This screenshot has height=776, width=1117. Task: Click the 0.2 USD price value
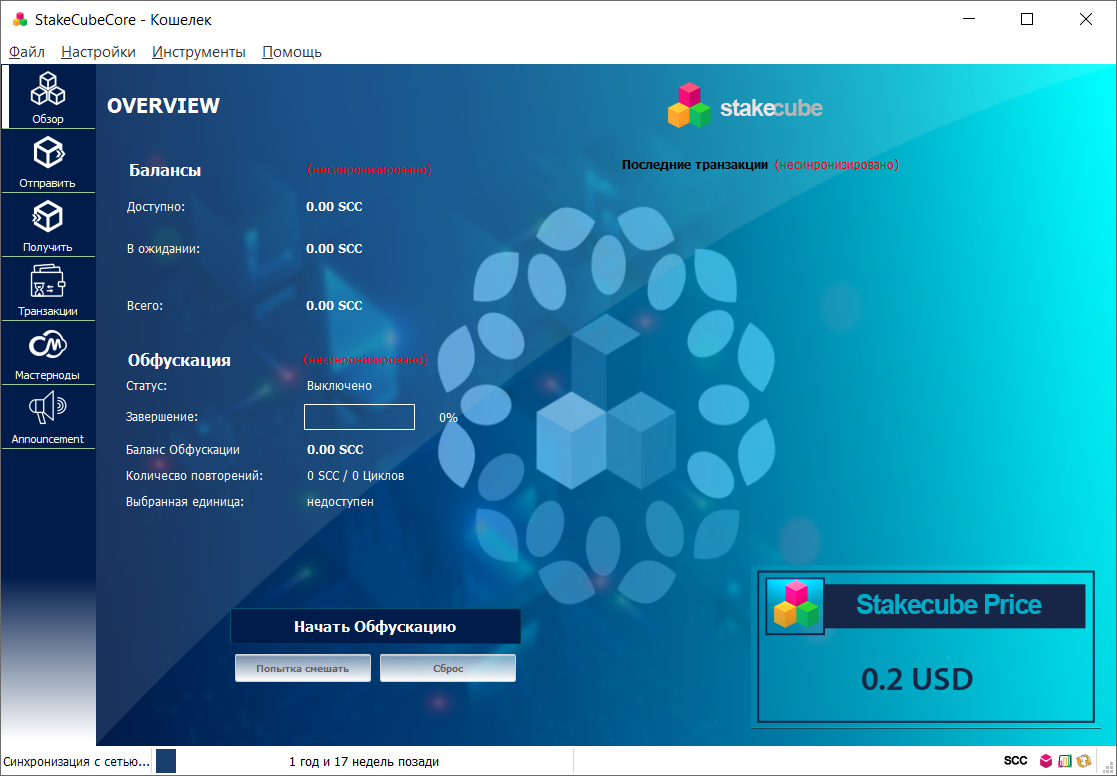(918, 679)
